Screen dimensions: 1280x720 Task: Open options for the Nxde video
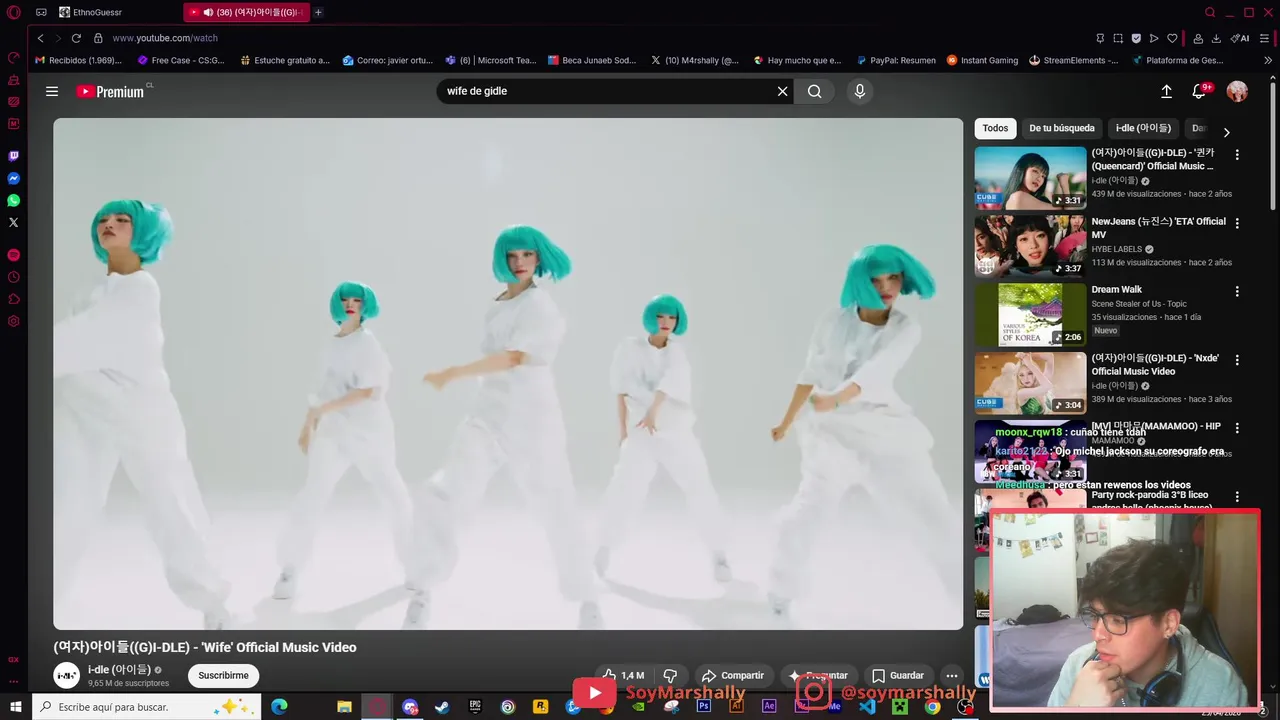tap(1237, 360)
